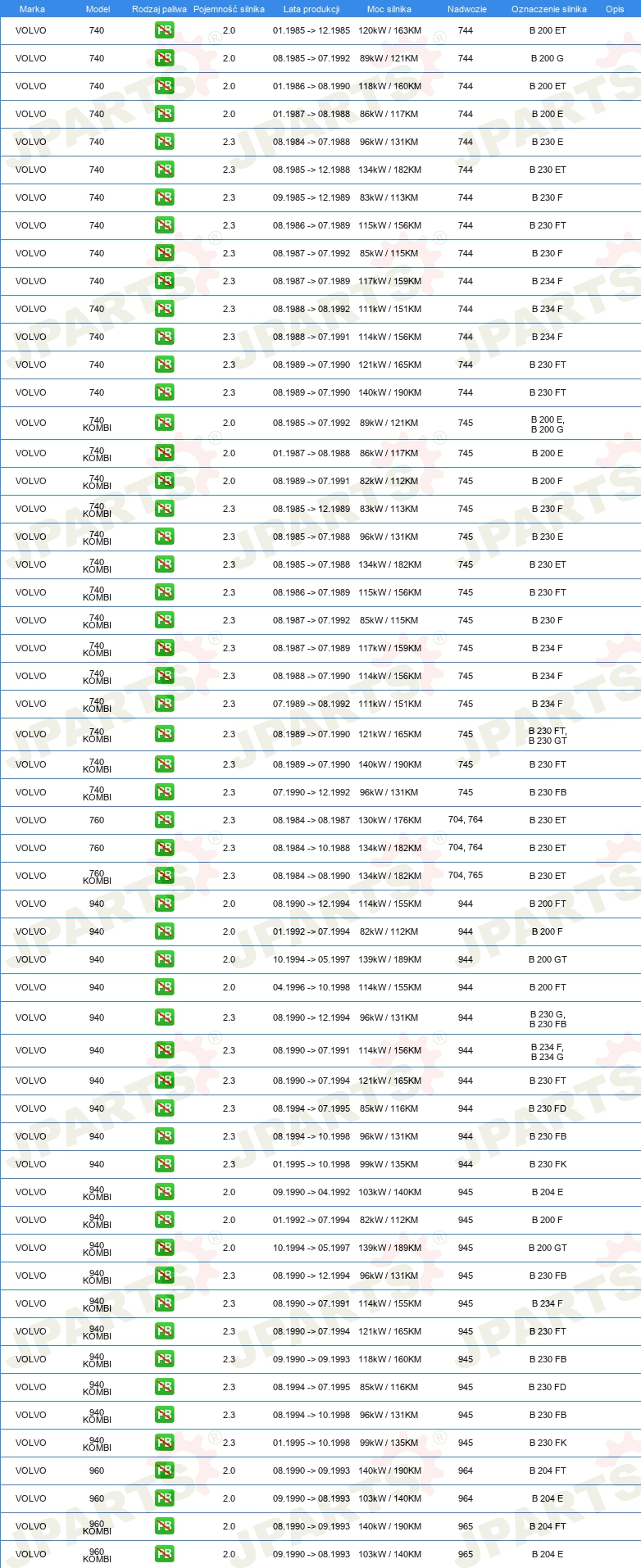Click fuel icon in B 230 G, B 230 FB row
This screenshot has width=641, height=1568.
164,1017
